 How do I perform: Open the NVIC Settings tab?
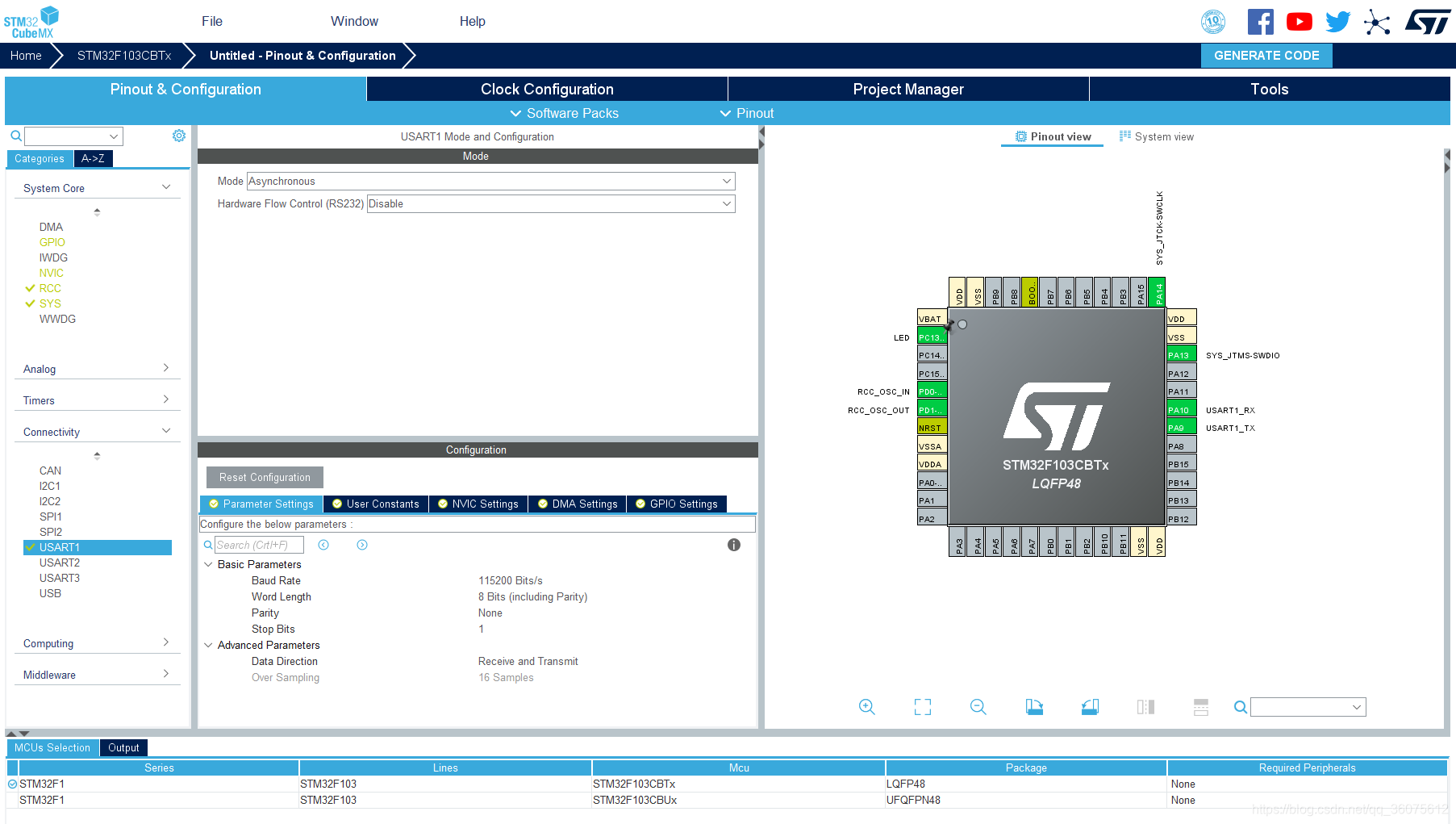(x=478, y=504)
